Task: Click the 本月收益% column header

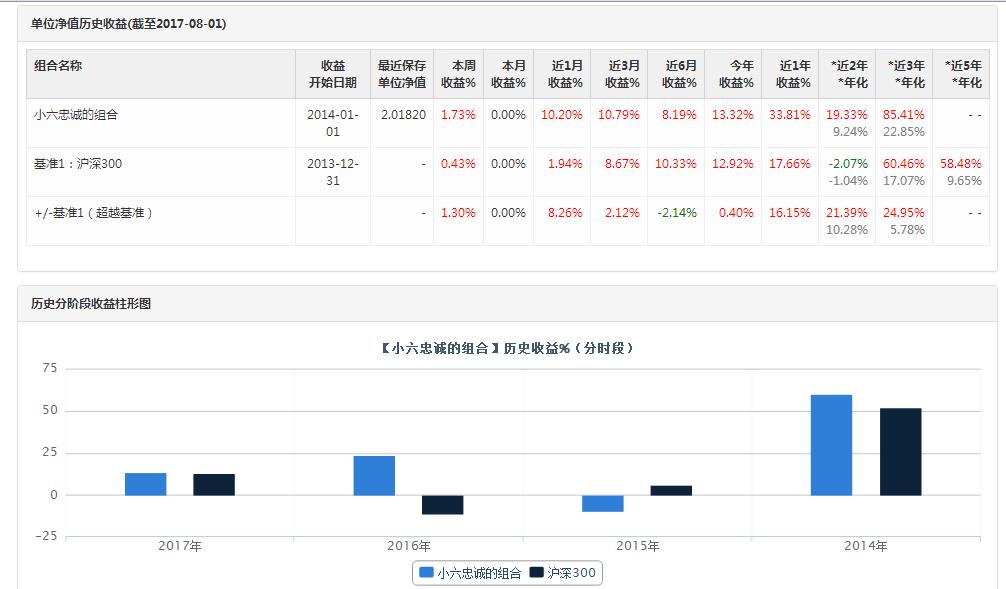Action: [x=510, y=73]
